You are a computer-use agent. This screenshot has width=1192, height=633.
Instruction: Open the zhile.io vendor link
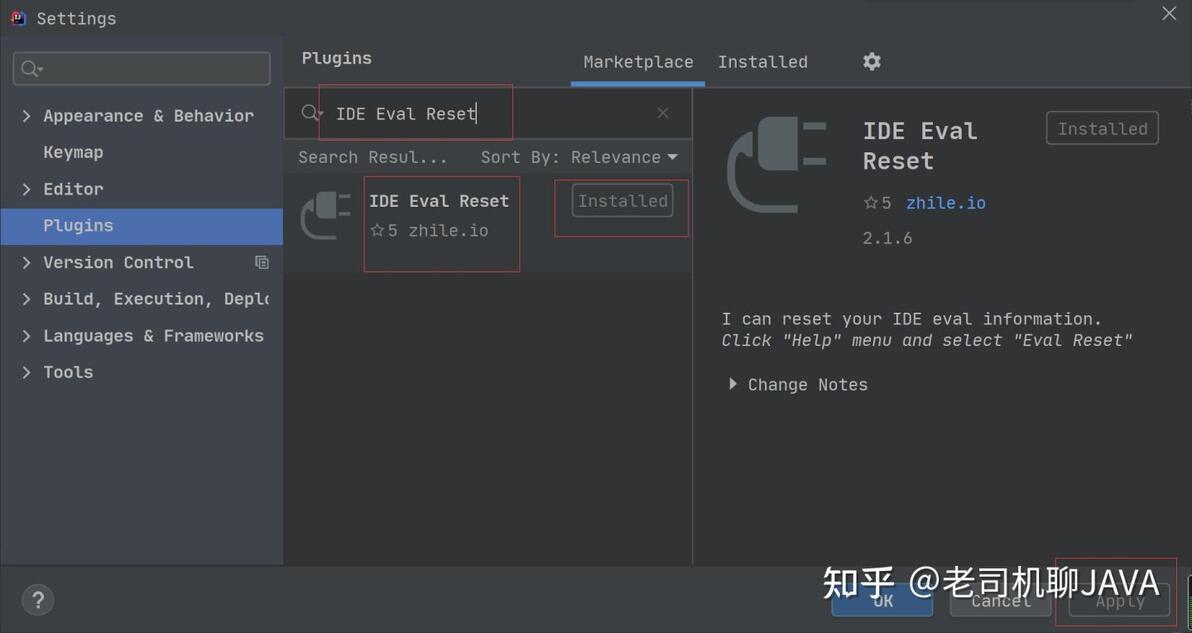pyautogui.click(x=946, y=203)
